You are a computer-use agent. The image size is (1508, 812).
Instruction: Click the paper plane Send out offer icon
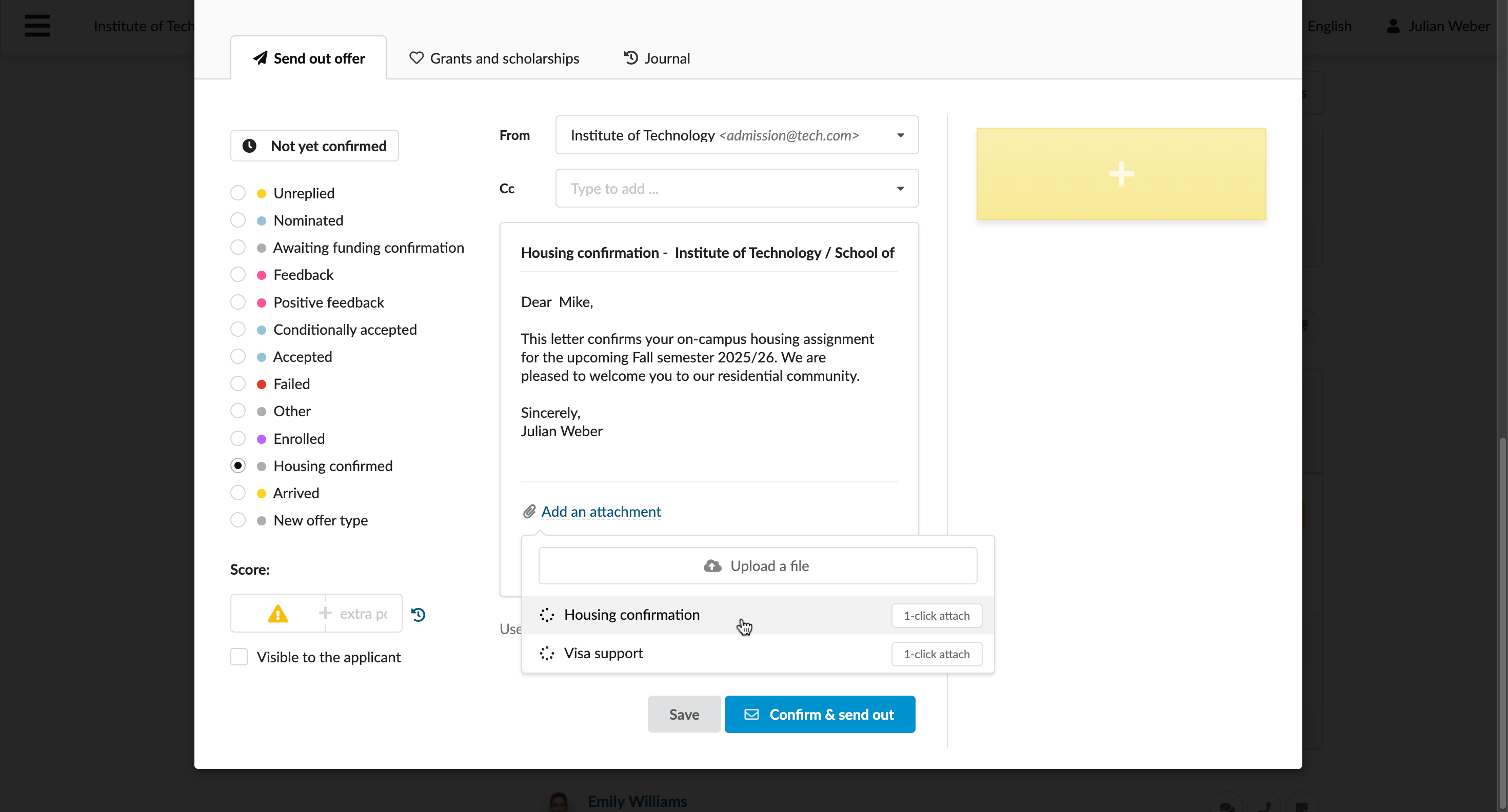coord(260,58)
